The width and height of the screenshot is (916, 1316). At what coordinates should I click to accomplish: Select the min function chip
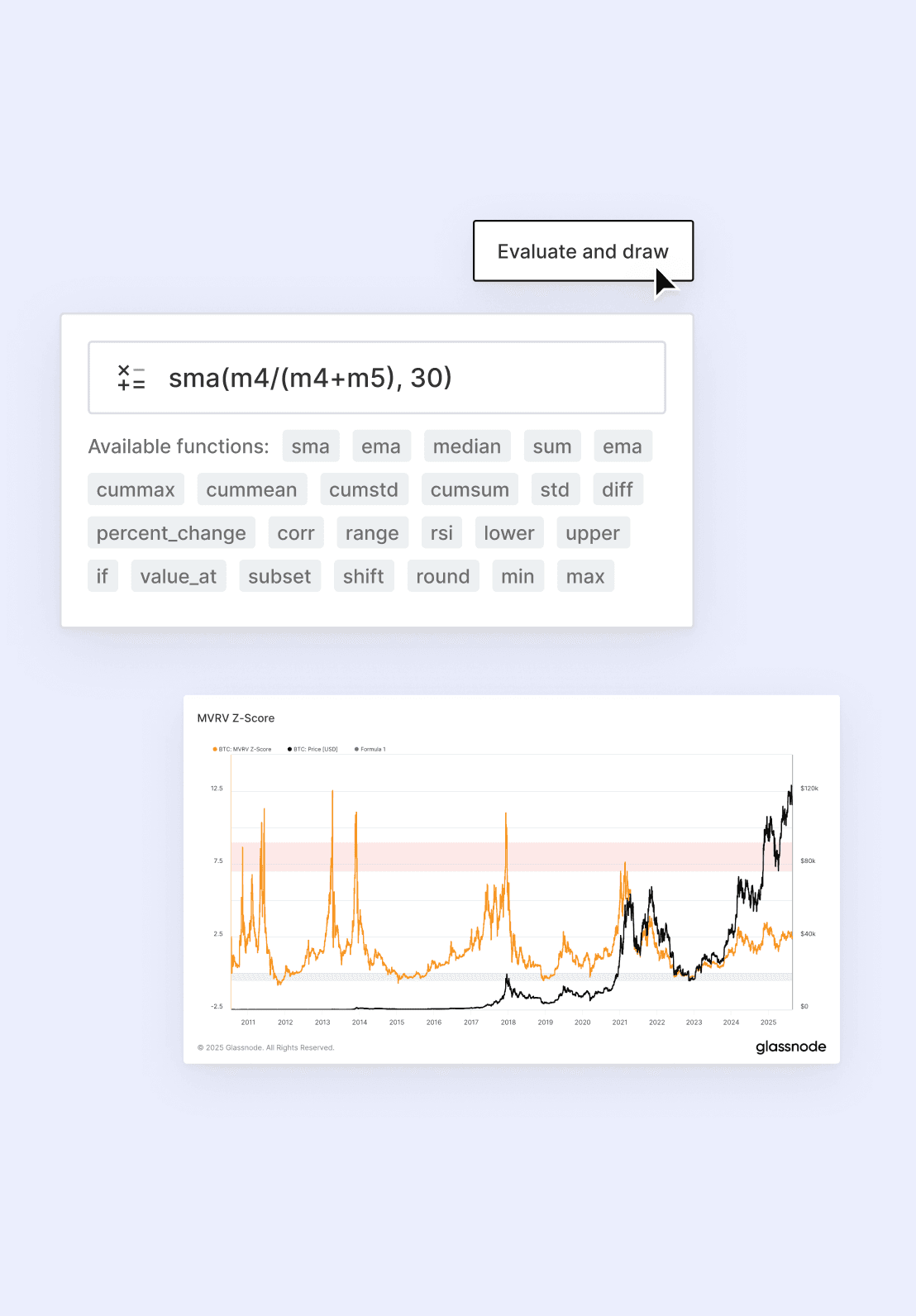tap(518, 575)
